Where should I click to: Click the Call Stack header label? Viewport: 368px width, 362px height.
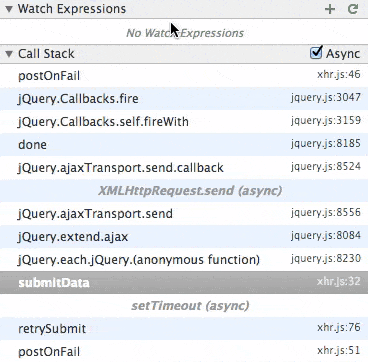pyautogui.click(x=46, y=54)
